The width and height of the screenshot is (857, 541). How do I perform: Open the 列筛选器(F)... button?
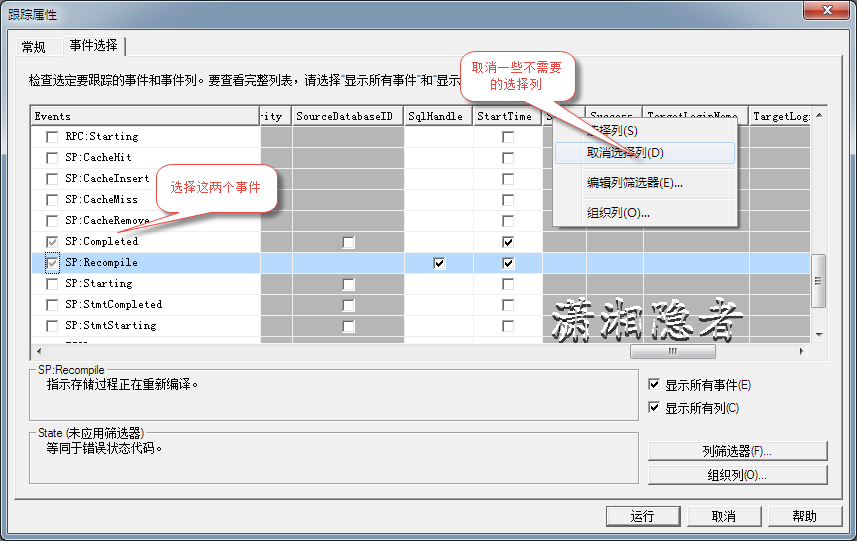[x=737, y=451]
